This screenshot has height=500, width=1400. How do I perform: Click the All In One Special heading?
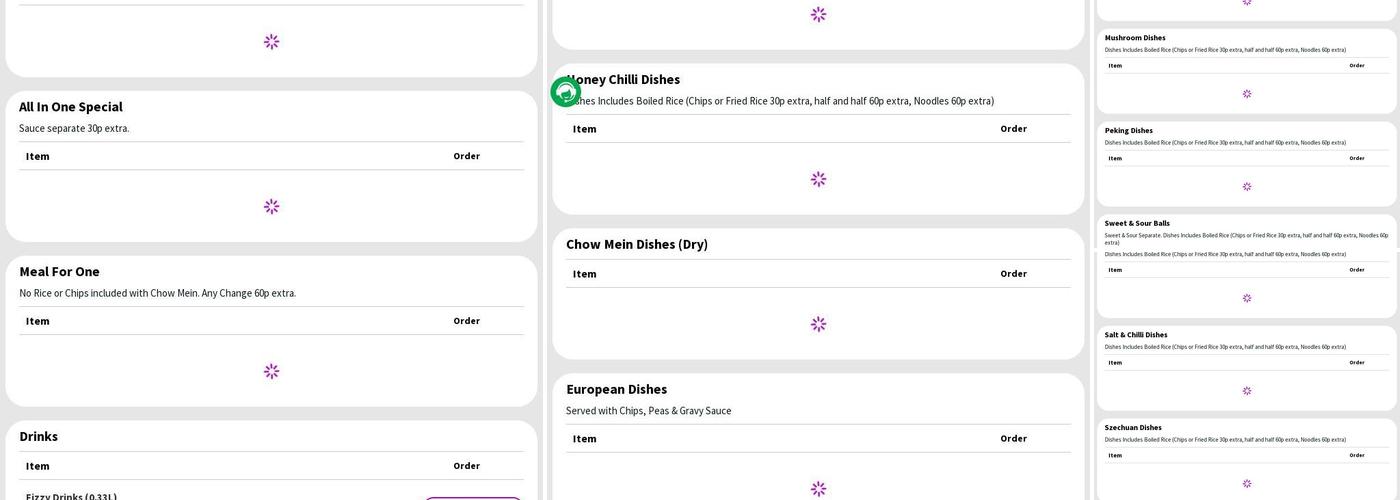pos(71,107)
